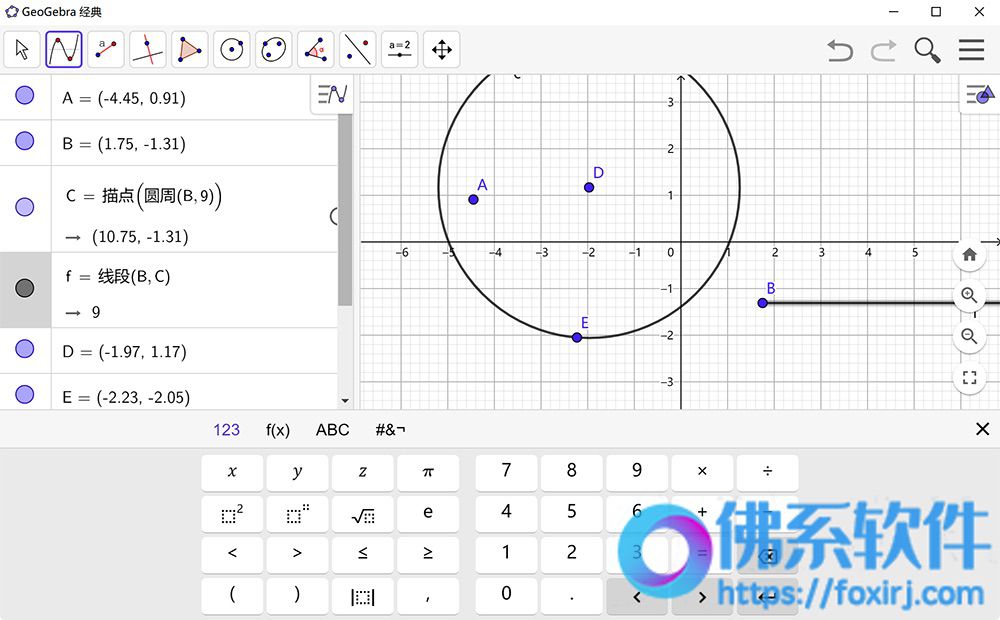The image size is (1000, 620).
Task: Toggle visibility of point A
Action: point(25,96)
